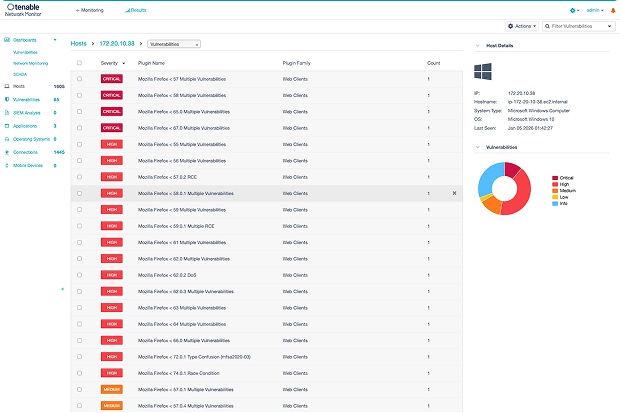Select Vulnerabilities under Dashboards

click(x=25, y=52)
